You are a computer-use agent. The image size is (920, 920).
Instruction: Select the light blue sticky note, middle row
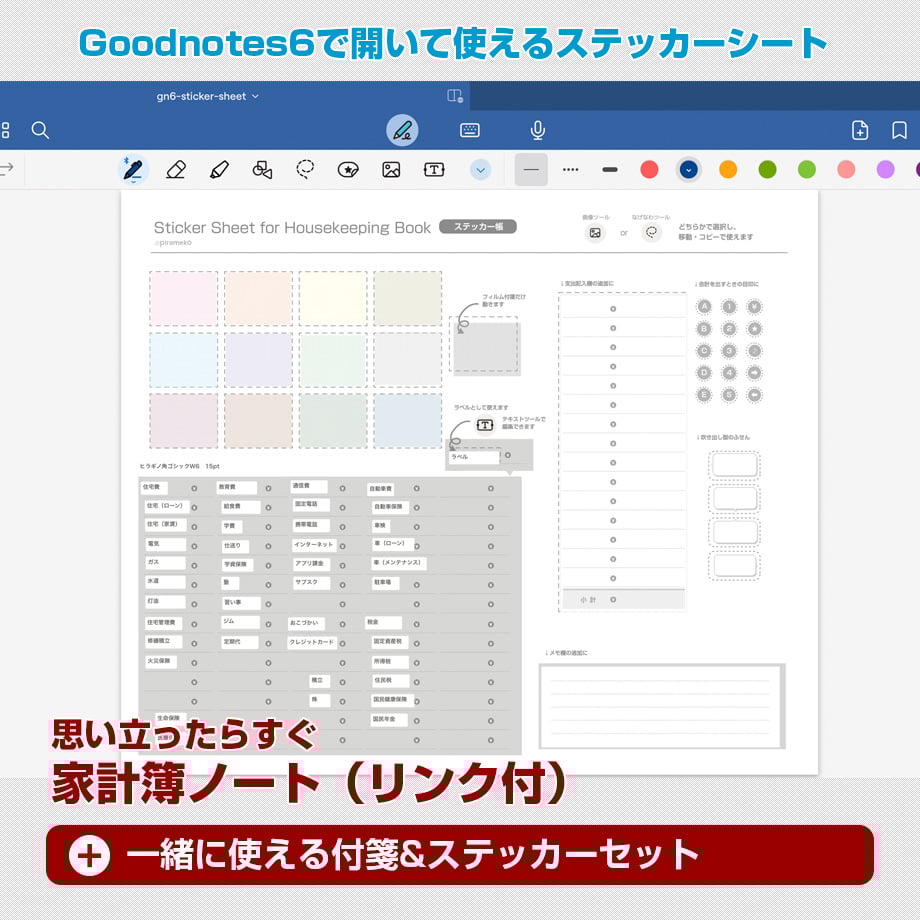184,360
